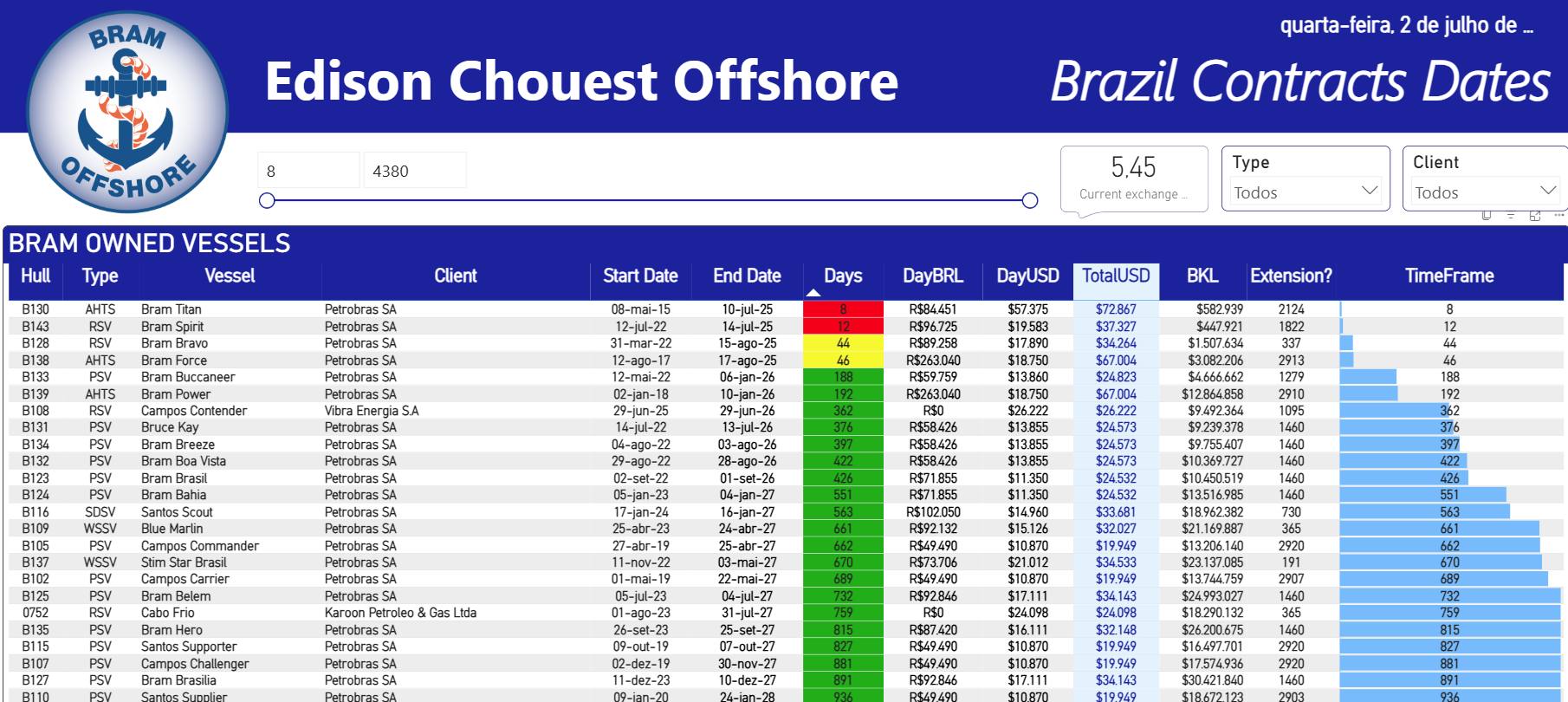Click the '$72.867' TotalUSD cell
This screenshot has width=1568, height=702.
pos(1116,309)
